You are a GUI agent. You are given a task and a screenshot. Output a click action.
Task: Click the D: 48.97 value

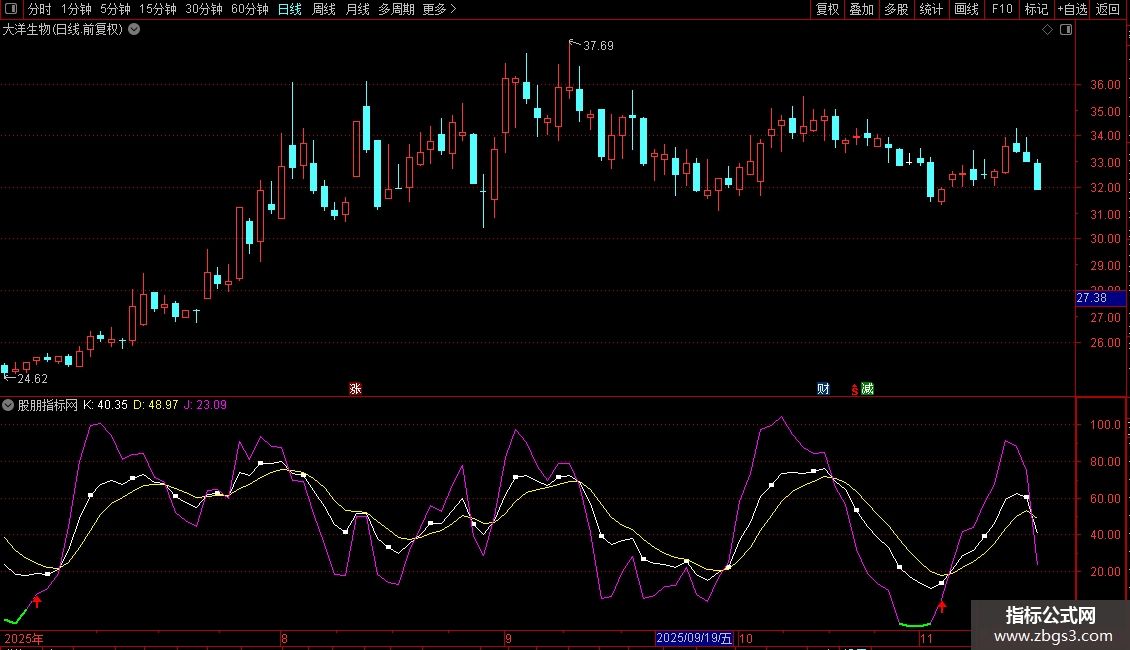click(x=156, y=405)
